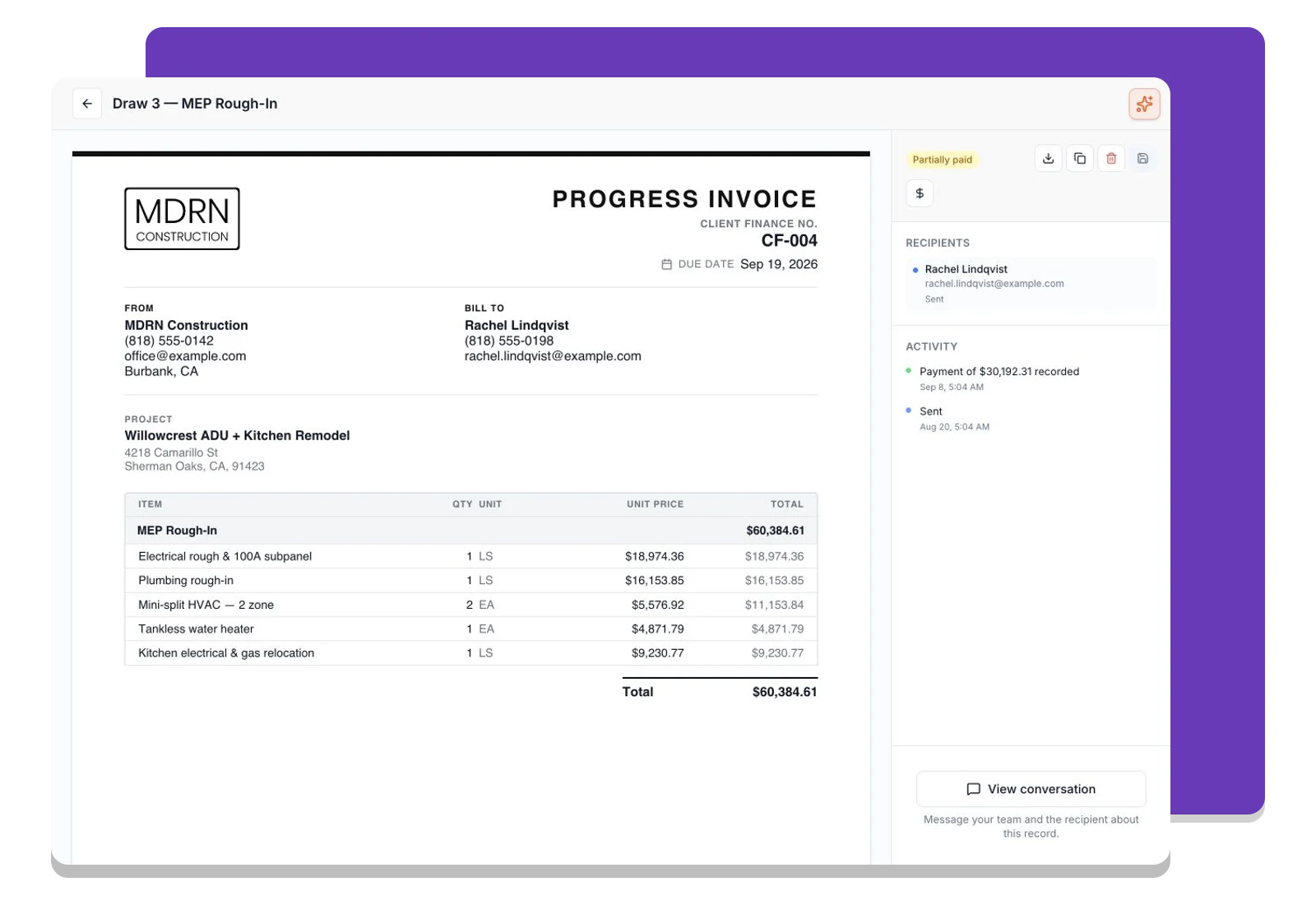
Task: Click the invoice Total label
Action: point(637,692)
